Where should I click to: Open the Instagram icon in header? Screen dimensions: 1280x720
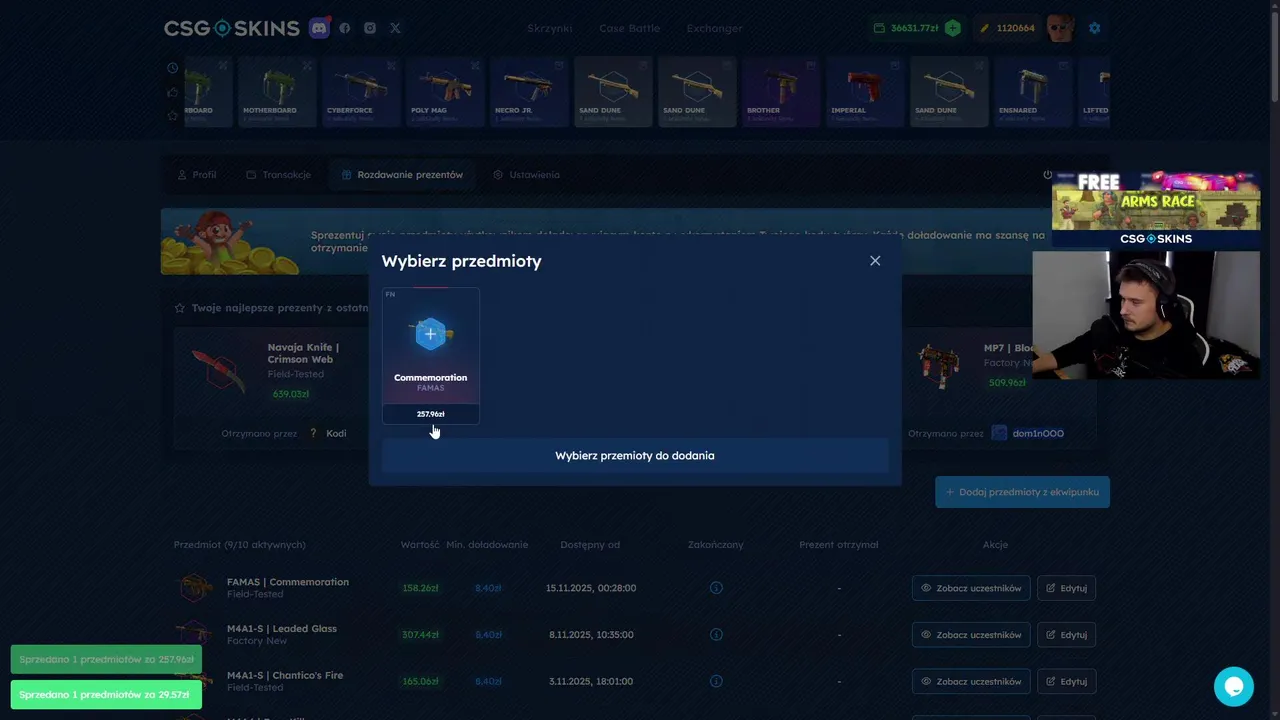[370, 28]
